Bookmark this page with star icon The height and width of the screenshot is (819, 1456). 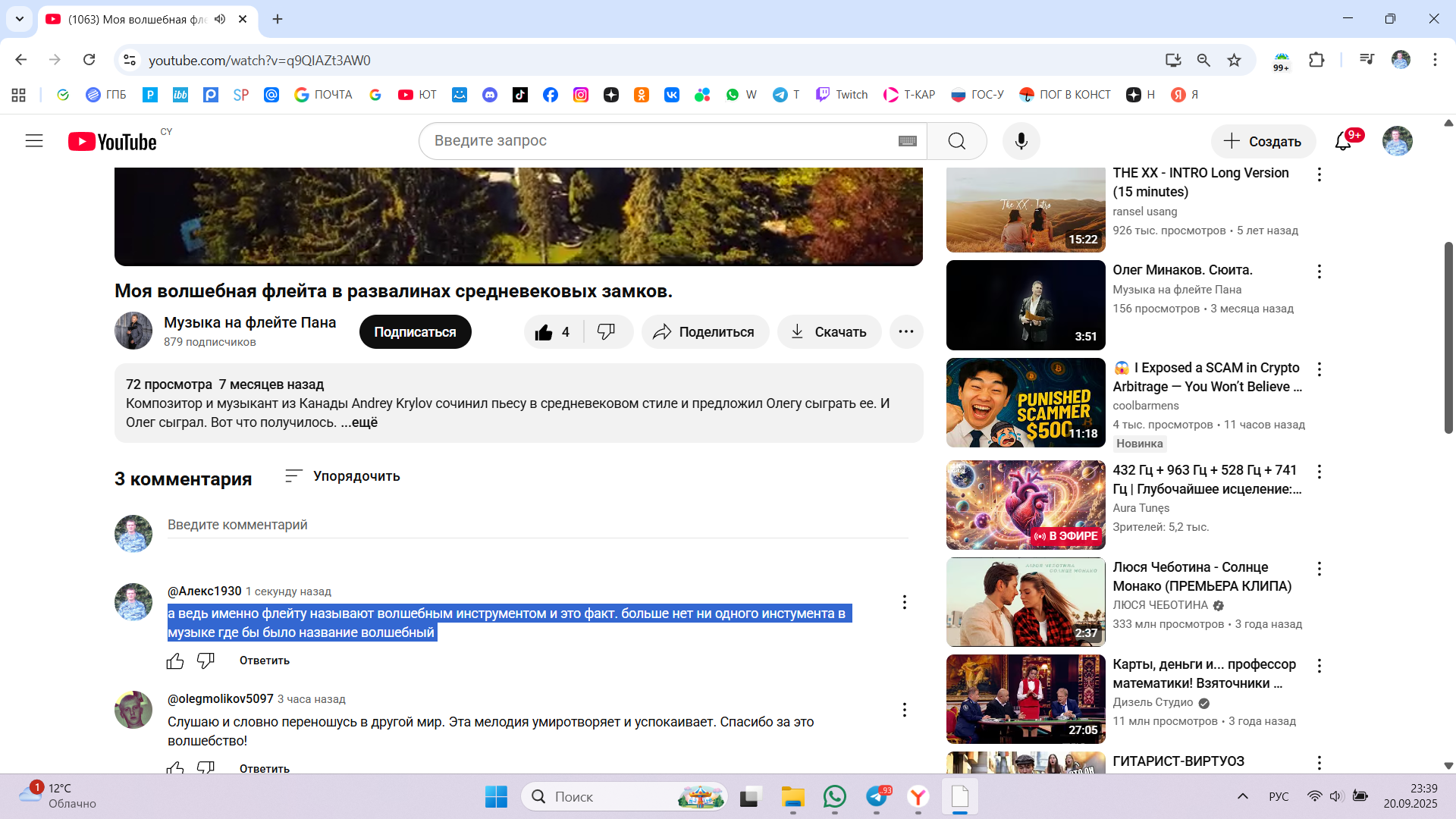tap(1235, 60)
